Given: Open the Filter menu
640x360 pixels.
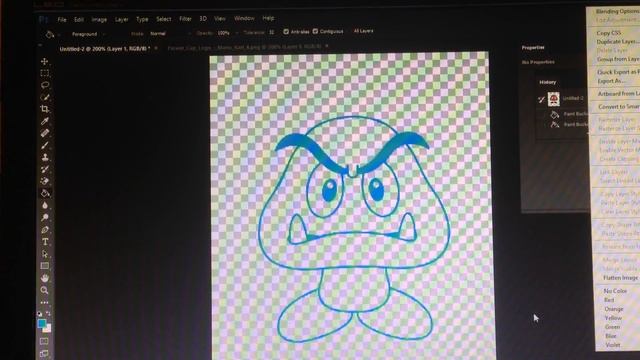Looking at the screenshot, I should pyautogui.click(x=185, y=19).
